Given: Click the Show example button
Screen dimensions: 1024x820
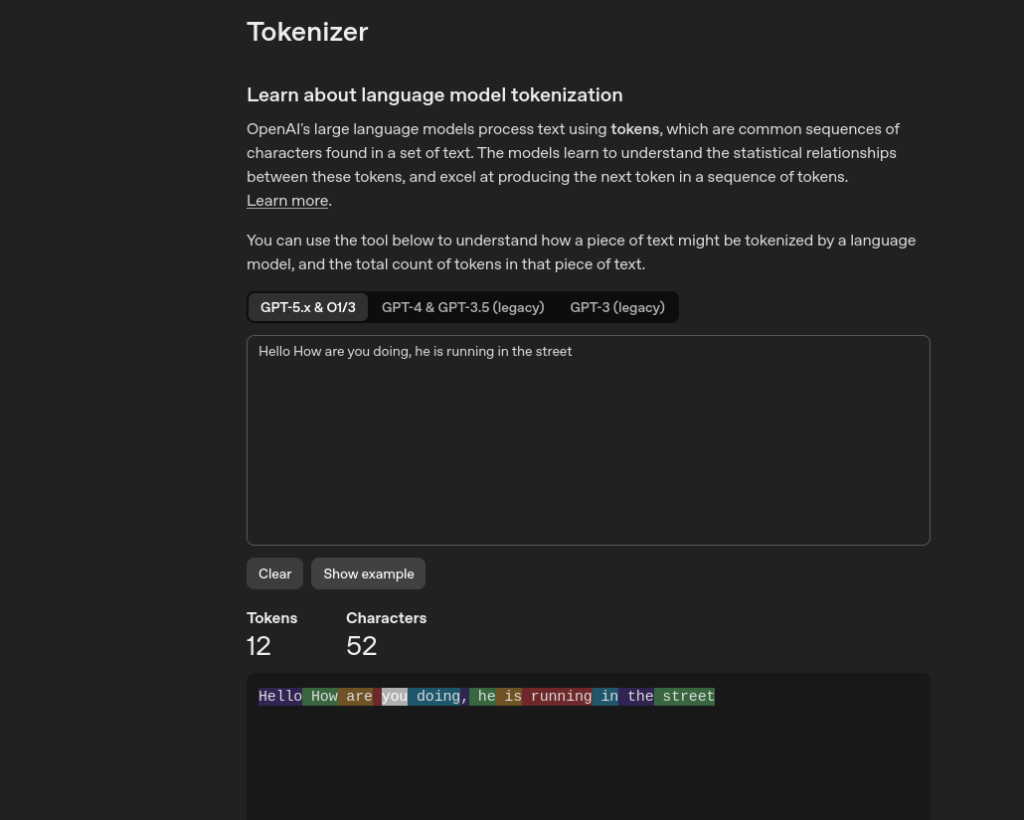Looking at the screenshot, I should (368, 574).
